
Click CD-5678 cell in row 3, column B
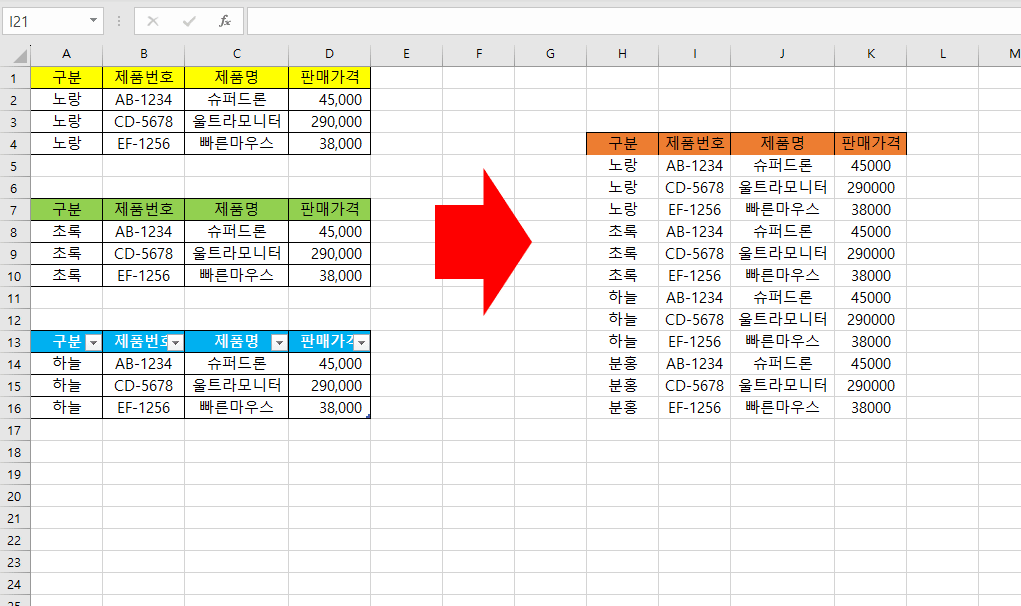(143, 122)
